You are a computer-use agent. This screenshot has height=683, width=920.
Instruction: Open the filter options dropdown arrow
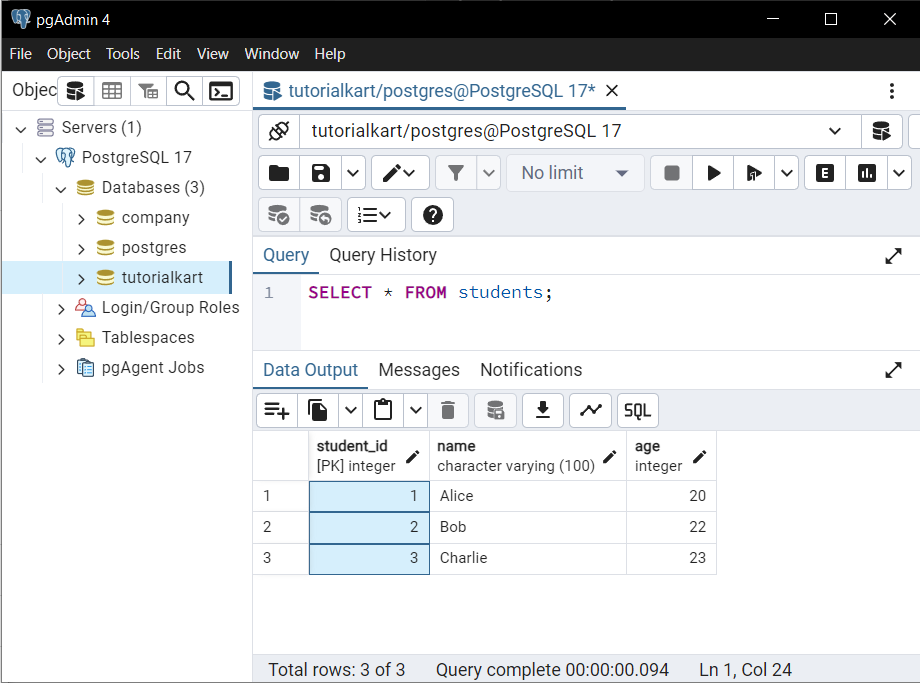(x=488, y=173)
